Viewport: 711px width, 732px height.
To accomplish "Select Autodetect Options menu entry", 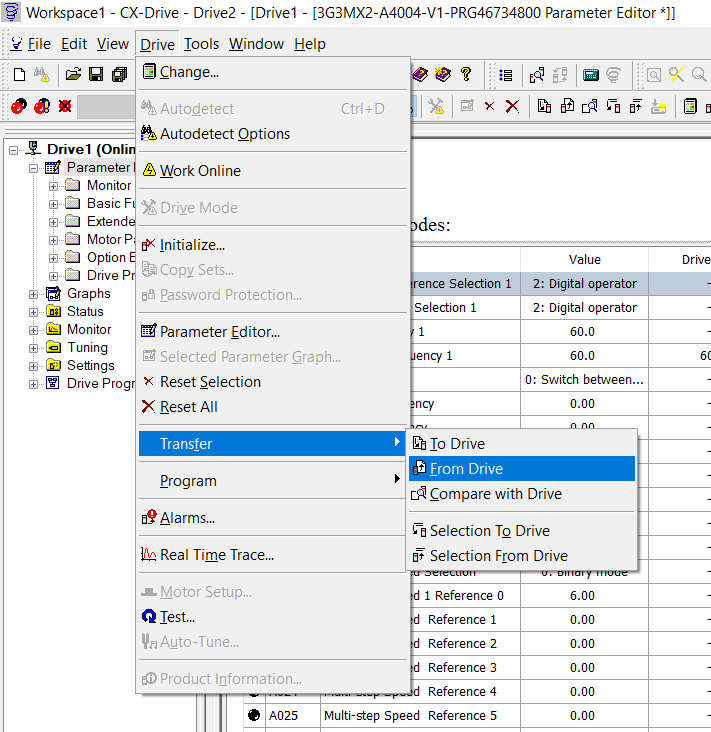I will [273, 134].
